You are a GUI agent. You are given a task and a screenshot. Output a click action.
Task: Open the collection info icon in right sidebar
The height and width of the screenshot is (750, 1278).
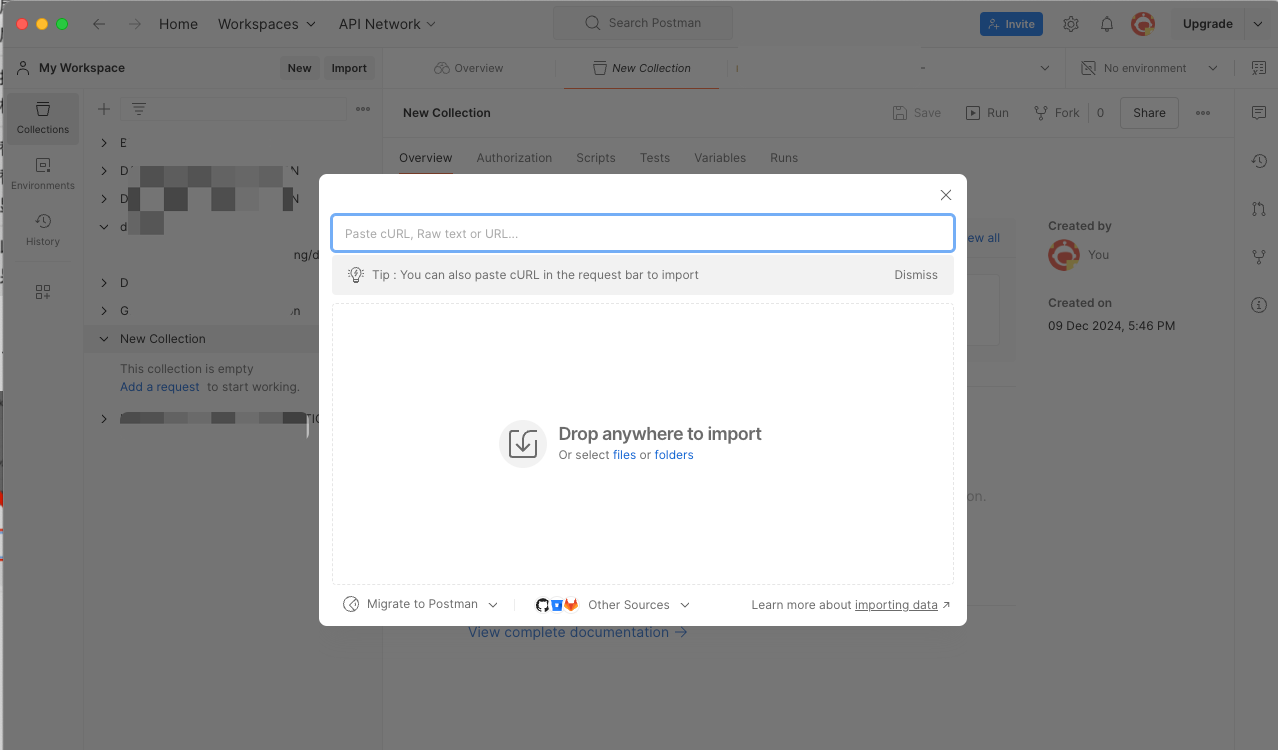point(1259,305)
